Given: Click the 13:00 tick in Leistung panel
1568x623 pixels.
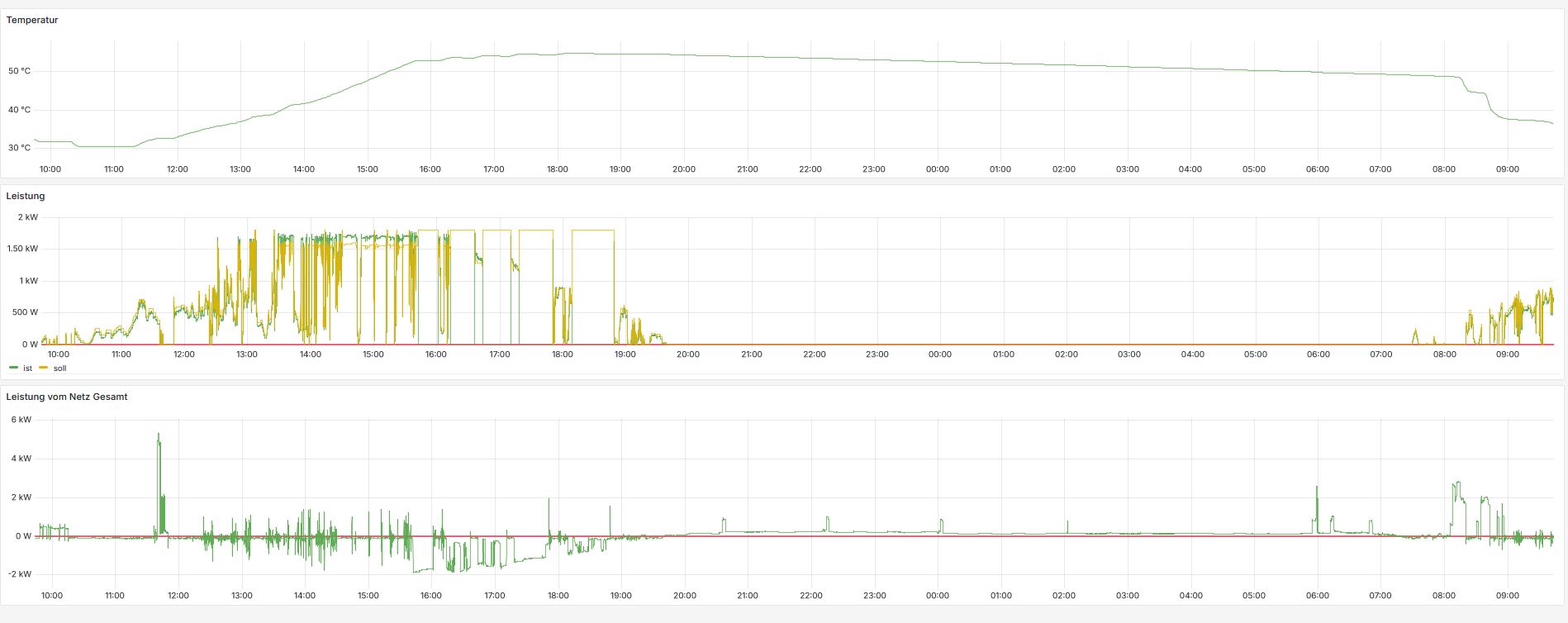Looking at the screenshot, I should 247,354.
